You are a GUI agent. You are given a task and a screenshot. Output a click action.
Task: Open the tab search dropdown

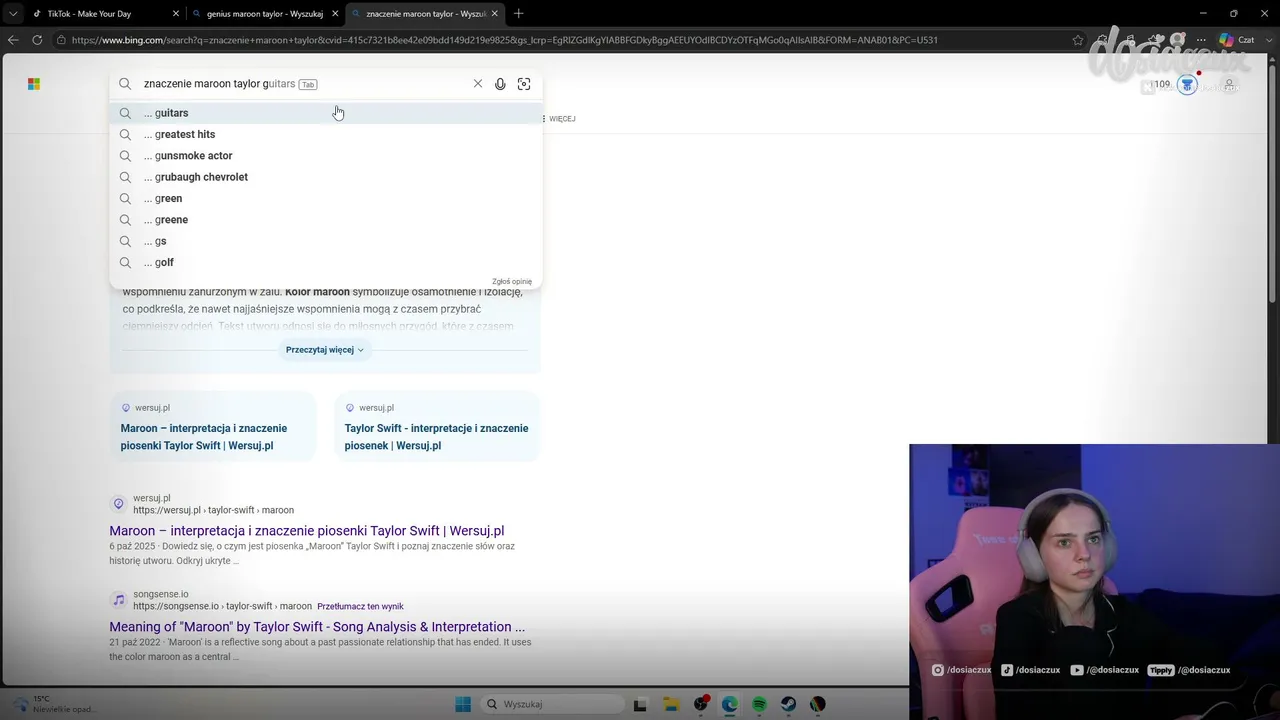click(12, 14)
